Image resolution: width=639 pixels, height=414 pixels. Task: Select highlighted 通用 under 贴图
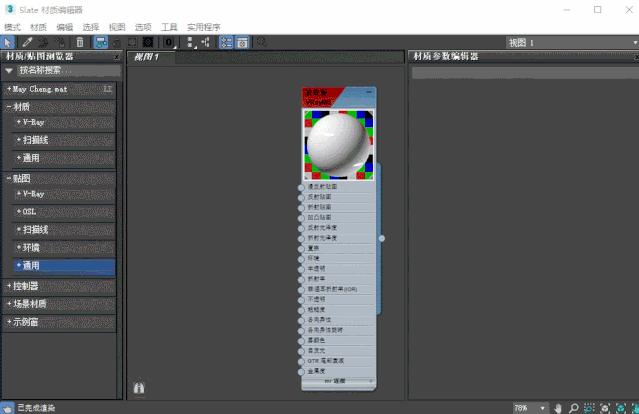pos(64,266)
